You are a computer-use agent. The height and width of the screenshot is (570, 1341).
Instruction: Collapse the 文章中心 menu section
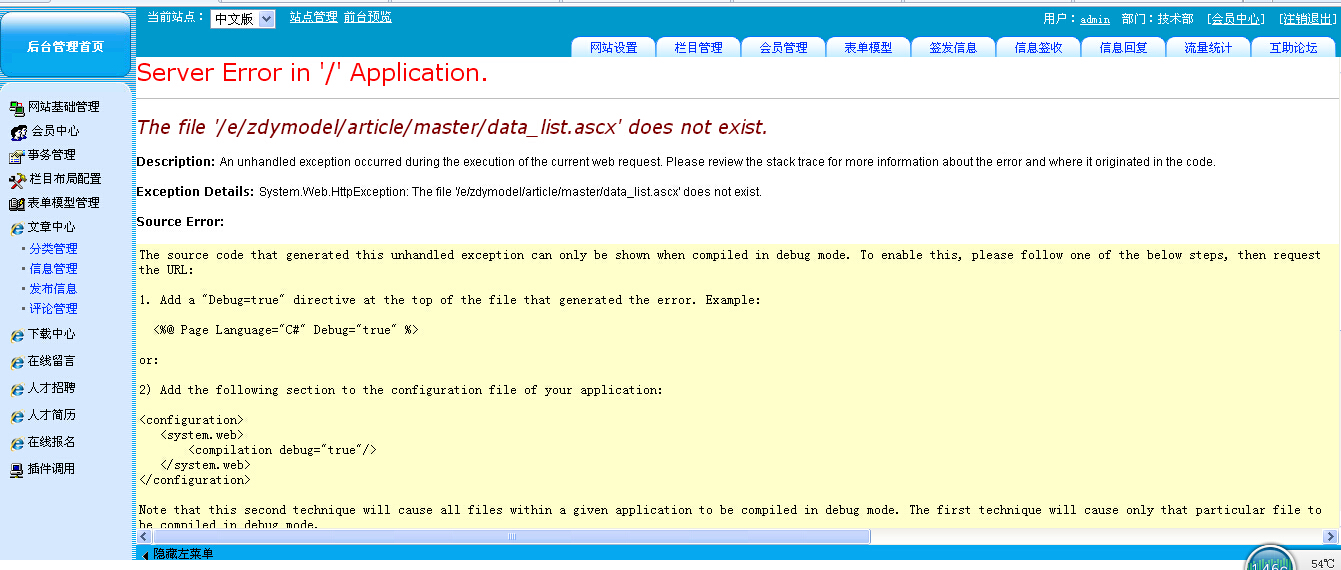pos(51,227)
